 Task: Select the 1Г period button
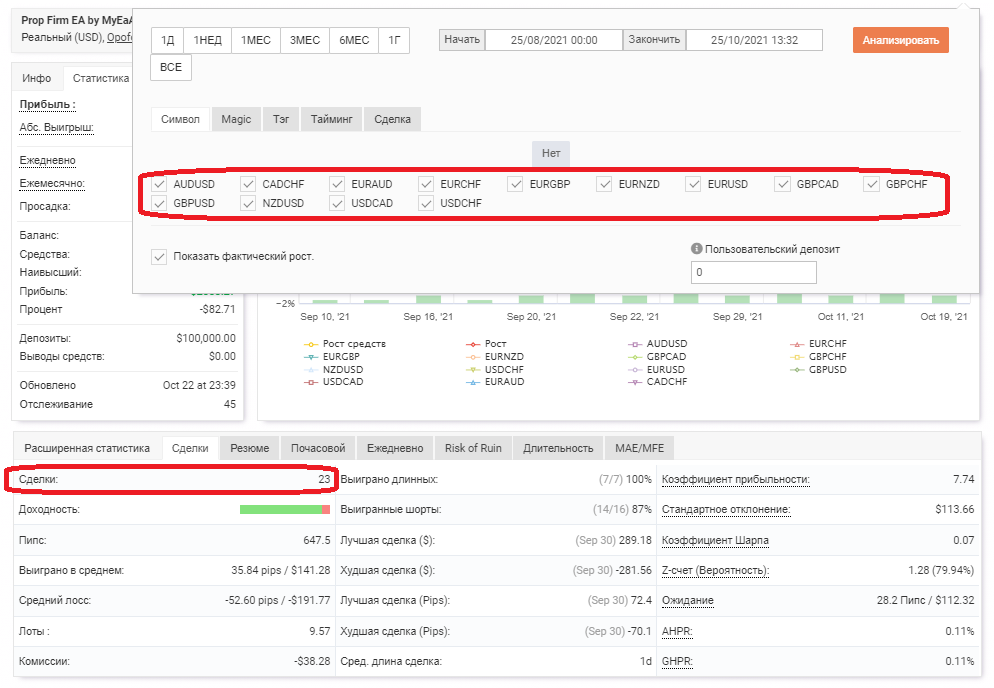click(x=394, y=41)
